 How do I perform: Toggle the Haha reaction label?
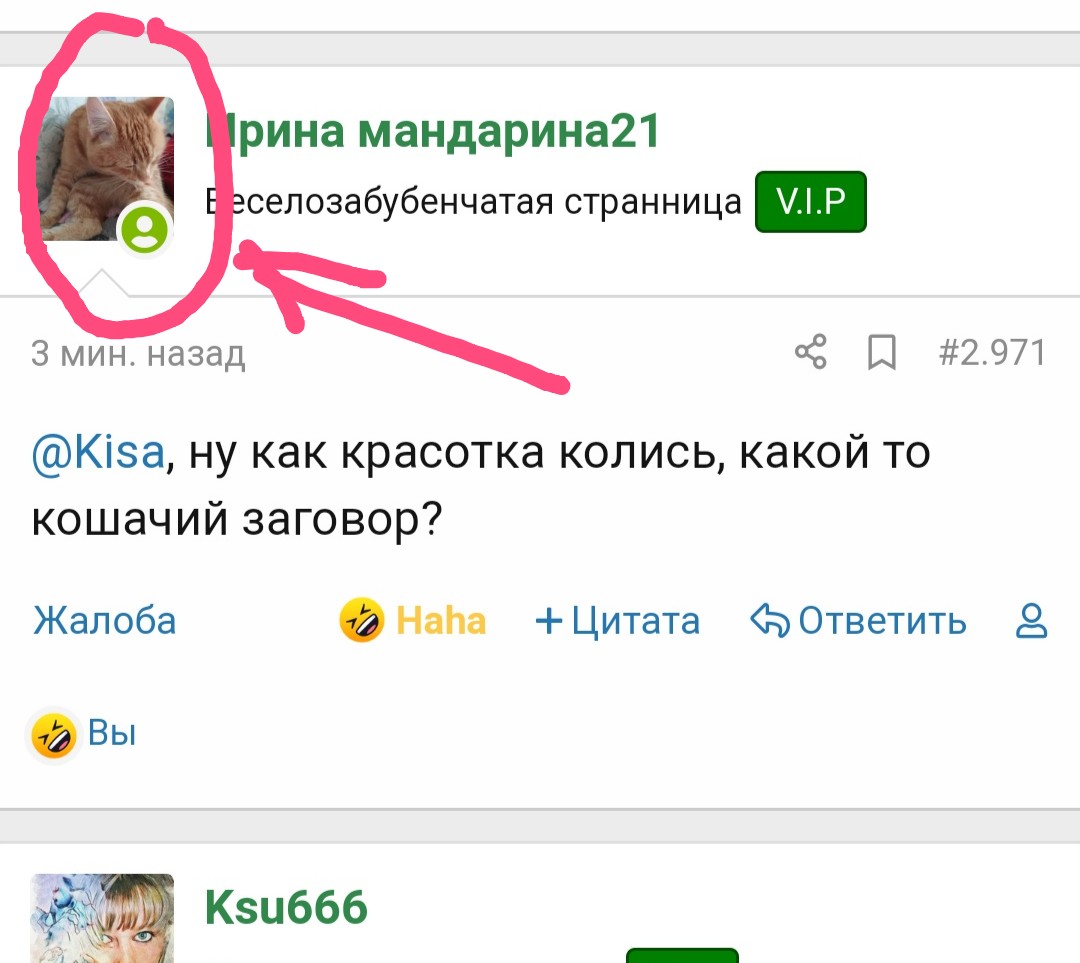[441, 620]
